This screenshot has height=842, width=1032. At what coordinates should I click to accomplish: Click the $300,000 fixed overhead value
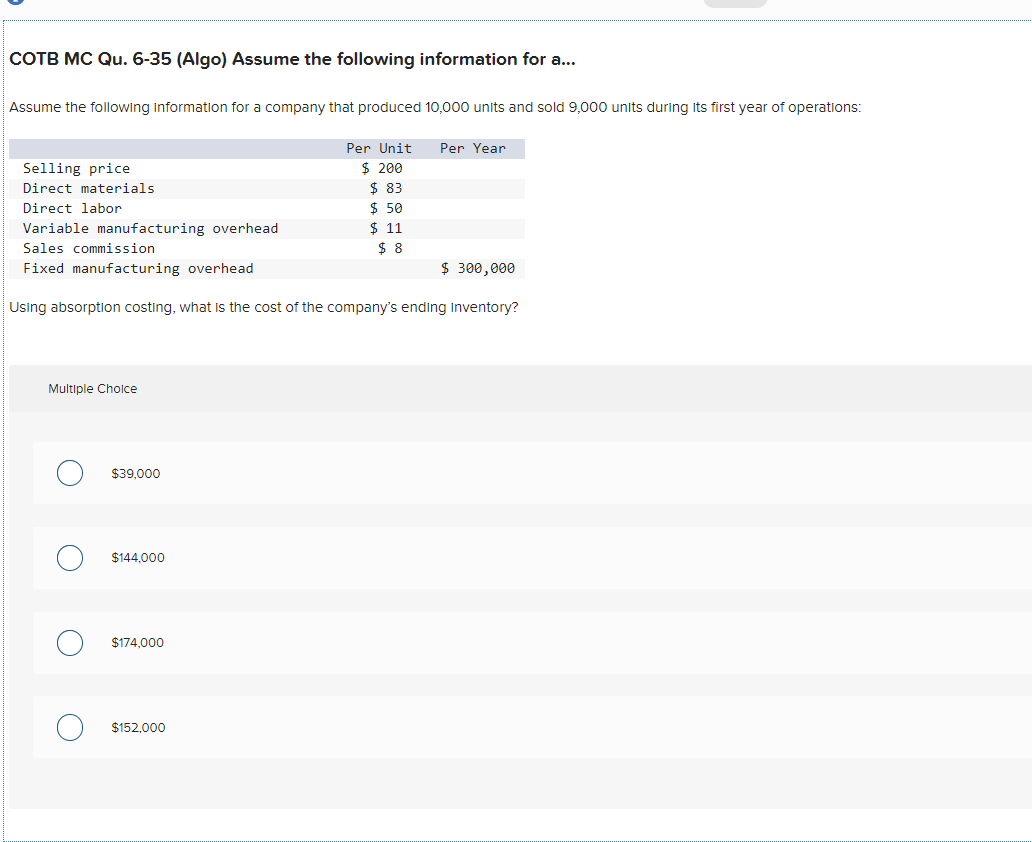pos(479,268)
